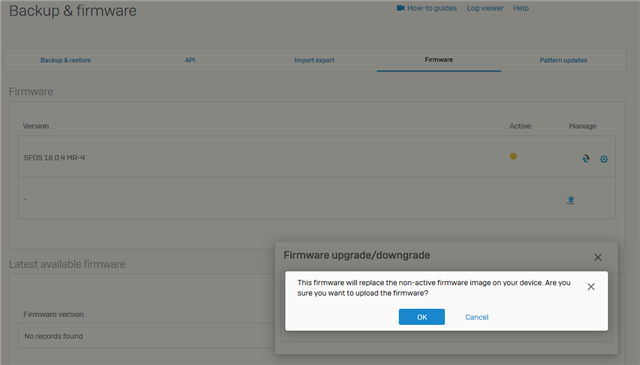The width and height of the screenshot is (640, 365).
Task: Click the OK button in the dialog
Action: point(422,317)
